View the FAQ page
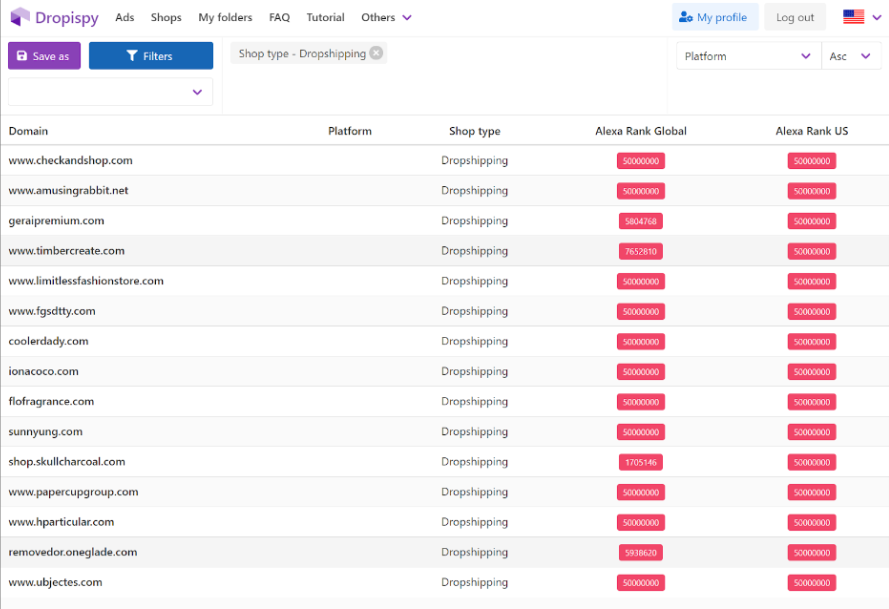 [280, 18]
